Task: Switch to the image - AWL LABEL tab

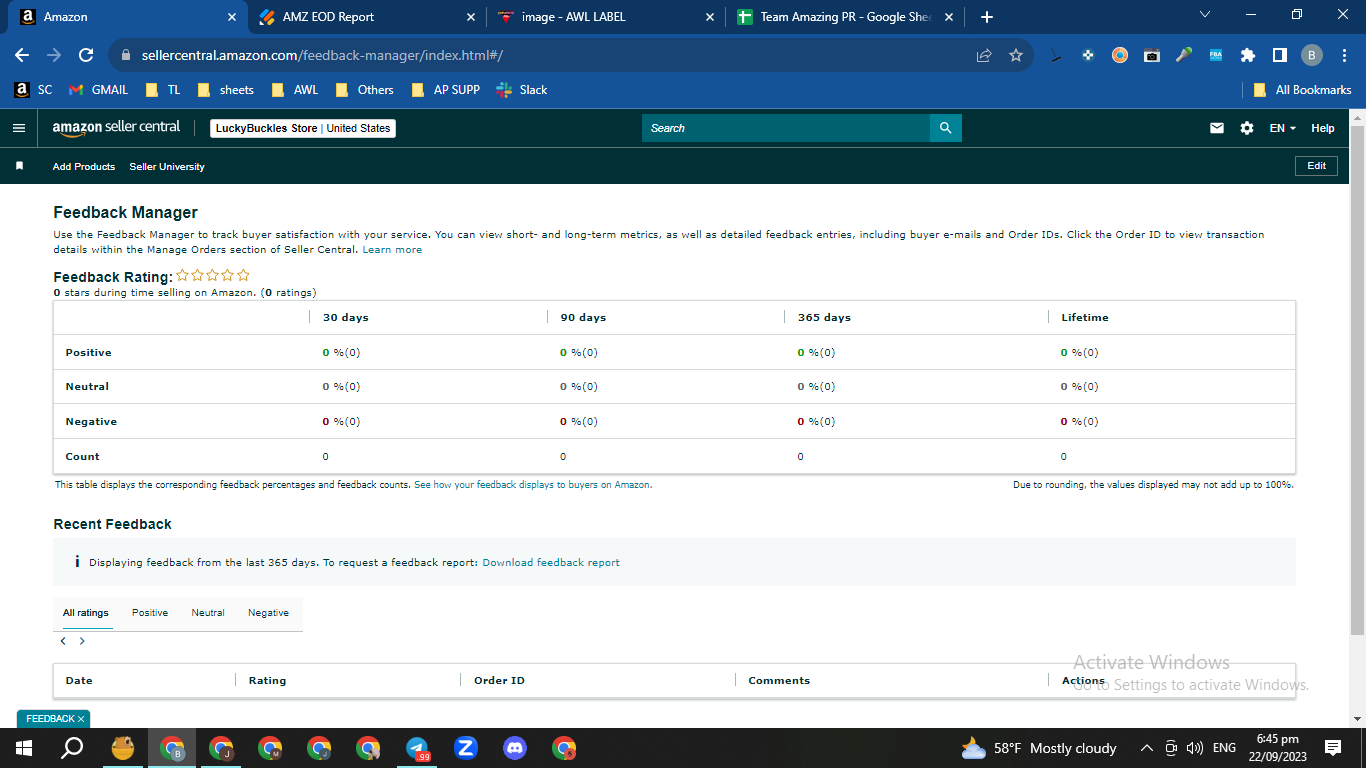Action: click(x=606, y=17)
